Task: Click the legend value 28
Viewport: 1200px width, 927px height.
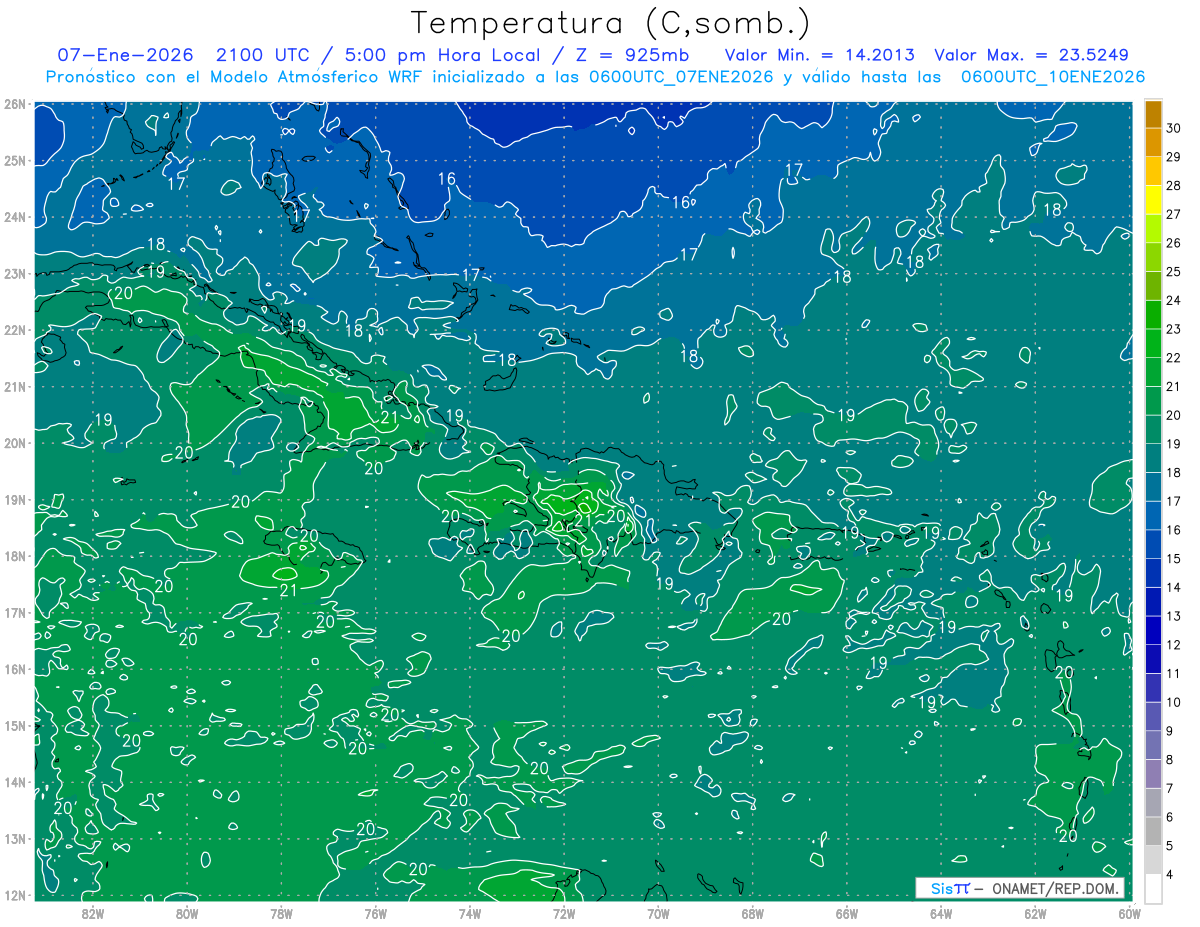Action: [x=1174, y=185]
